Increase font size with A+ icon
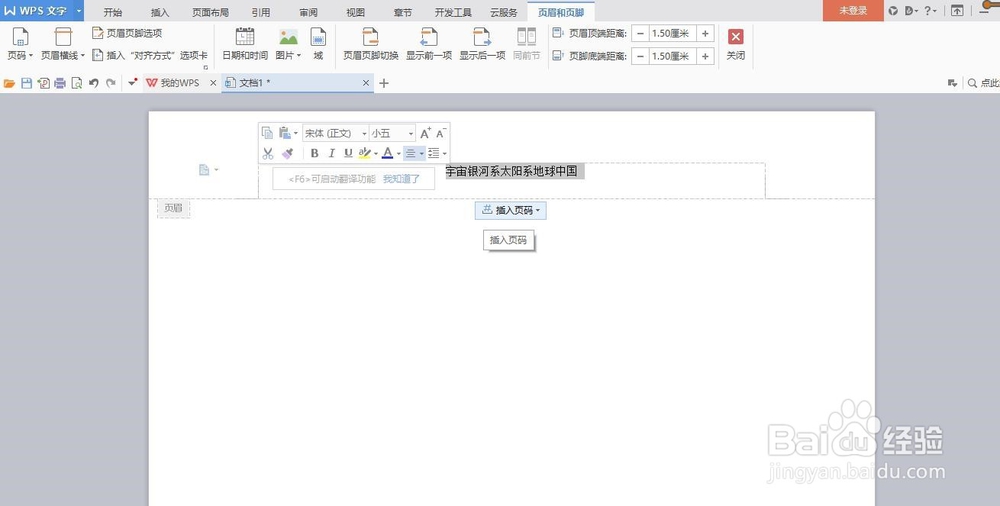 click(x=425, y=133)
